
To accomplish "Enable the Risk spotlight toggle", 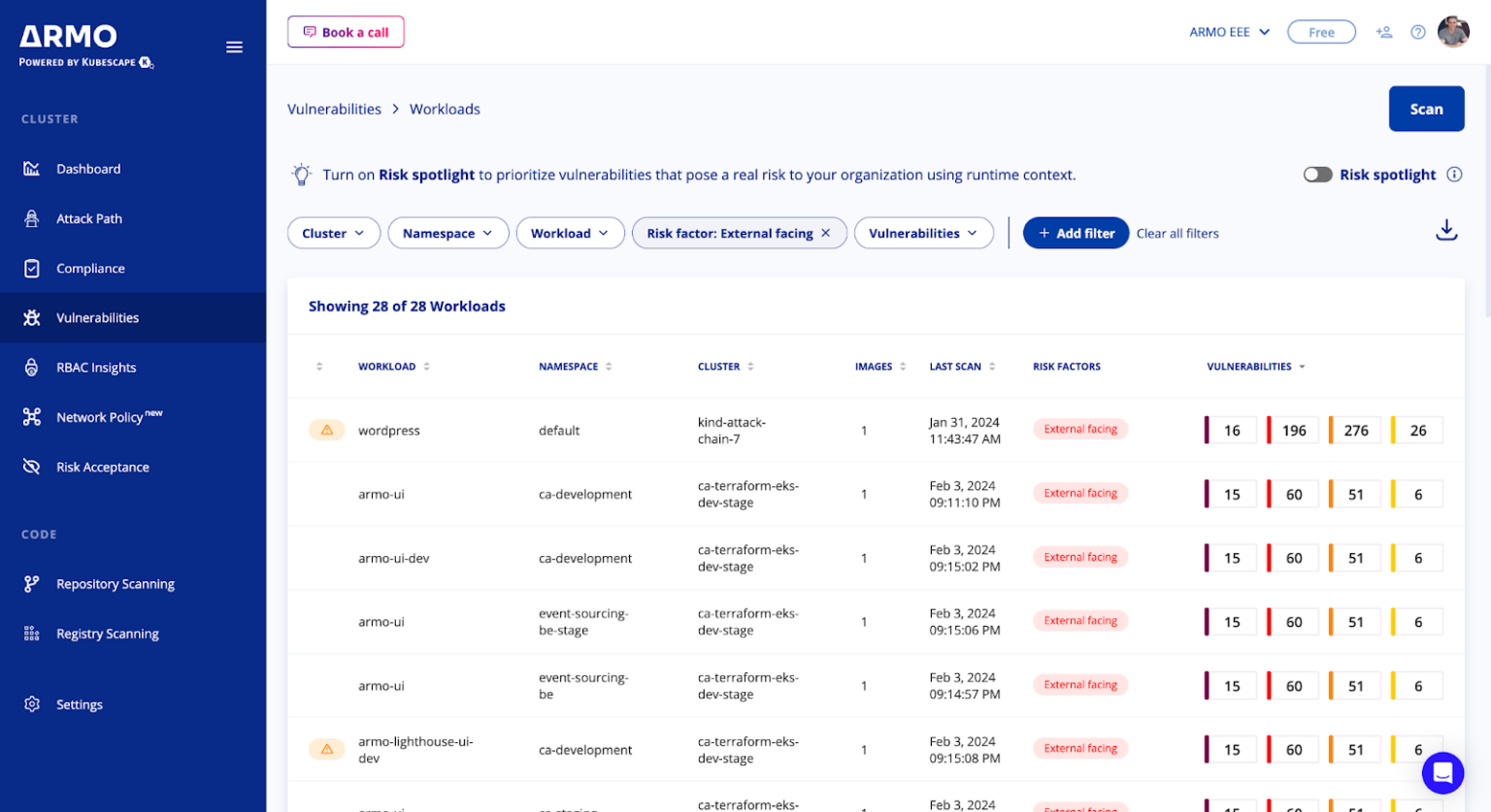I will [x=1317, y=175].
